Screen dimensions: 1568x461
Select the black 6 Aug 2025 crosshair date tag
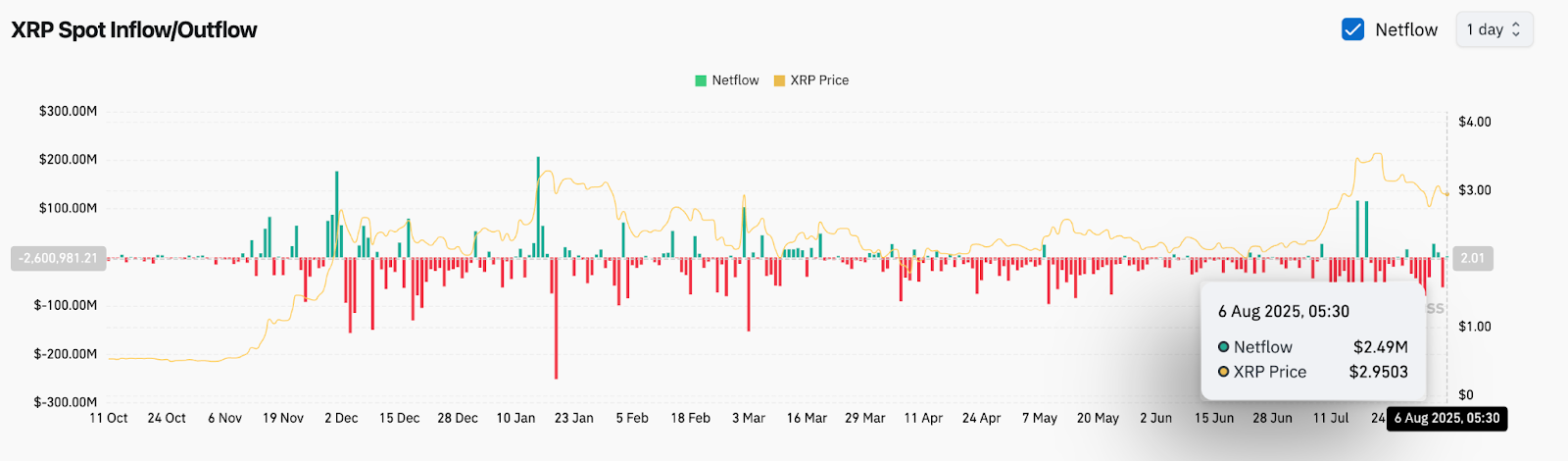pyautogui.click(x=1446, y=418)
